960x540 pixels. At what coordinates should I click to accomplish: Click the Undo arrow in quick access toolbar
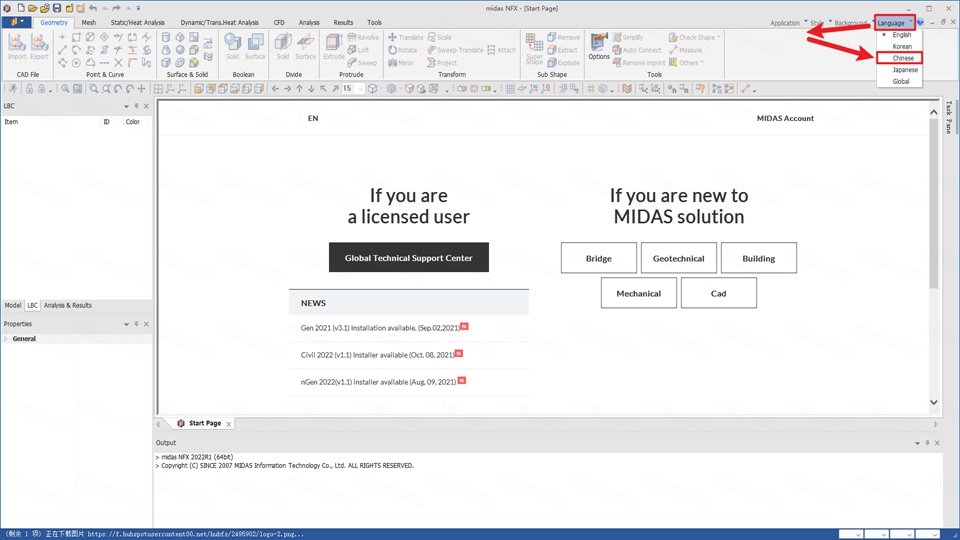pyautogui.click(x=92, y=8)
